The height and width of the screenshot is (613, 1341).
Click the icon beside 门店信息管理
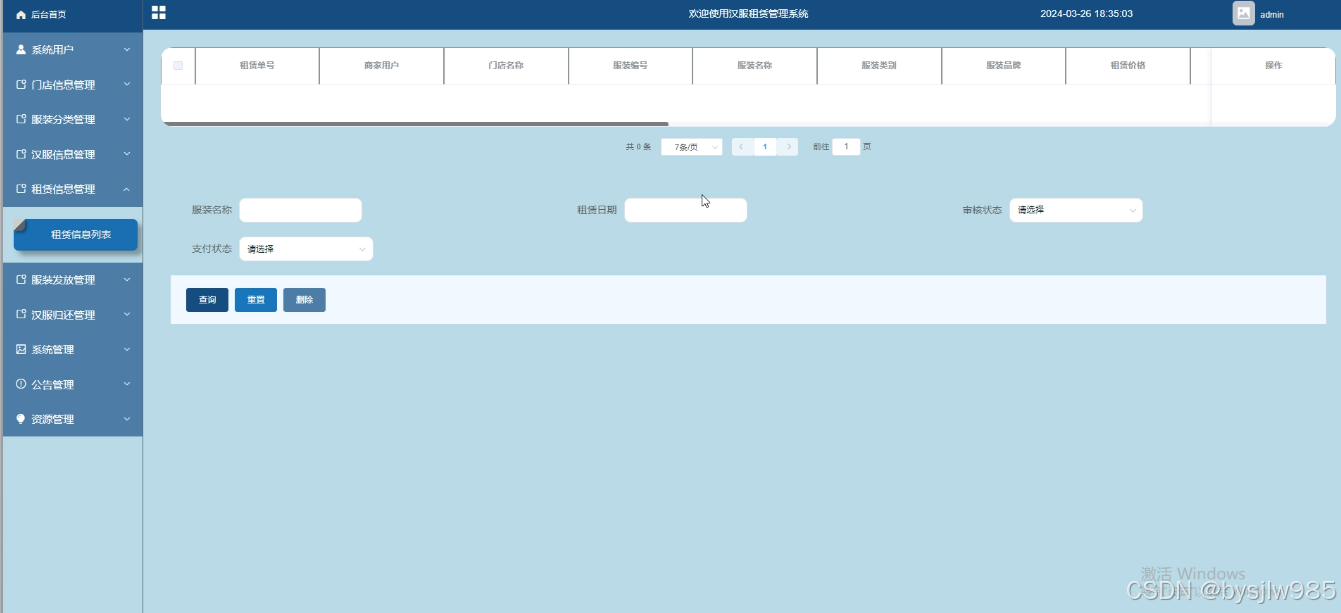(x=21, y=85)
